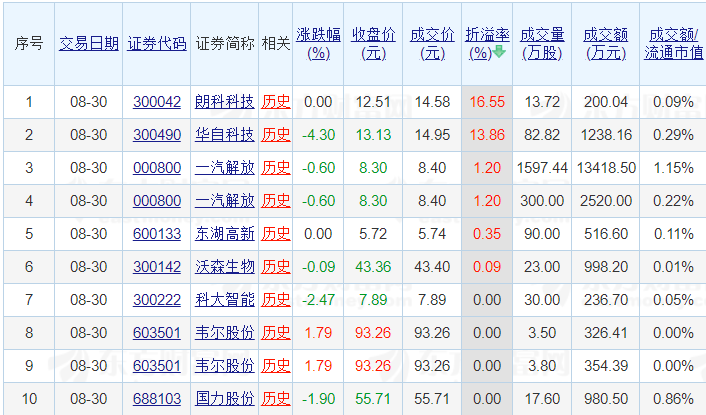The width and height of the screenshot is (706, 415).
Task: View 历史 for the 国力股份 row
Action: pyautogui.click(x=276, y=398)
